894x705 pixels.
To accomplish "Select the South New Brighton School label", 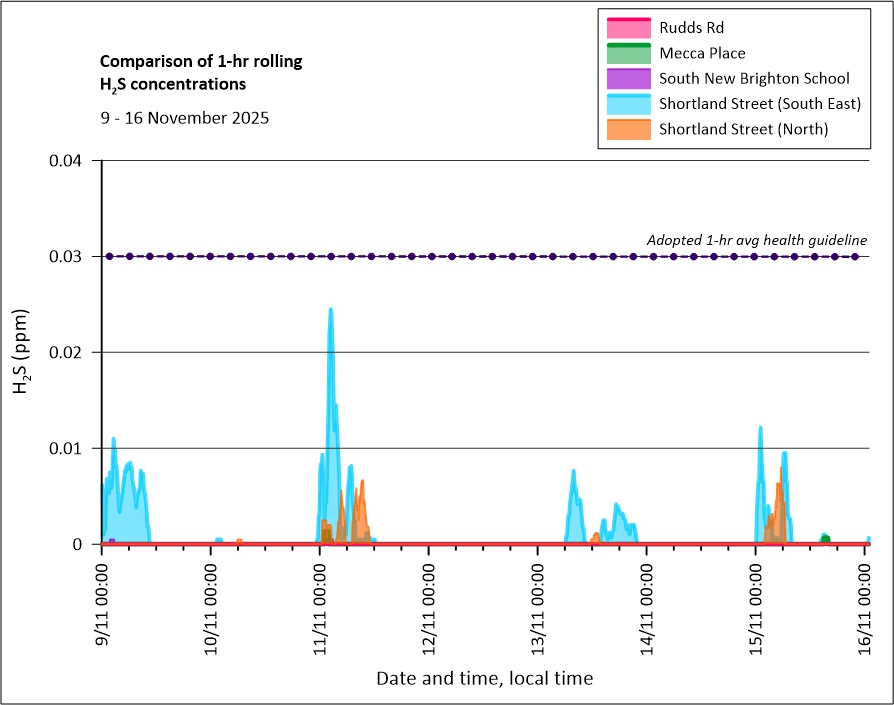I will pos(754,78).
